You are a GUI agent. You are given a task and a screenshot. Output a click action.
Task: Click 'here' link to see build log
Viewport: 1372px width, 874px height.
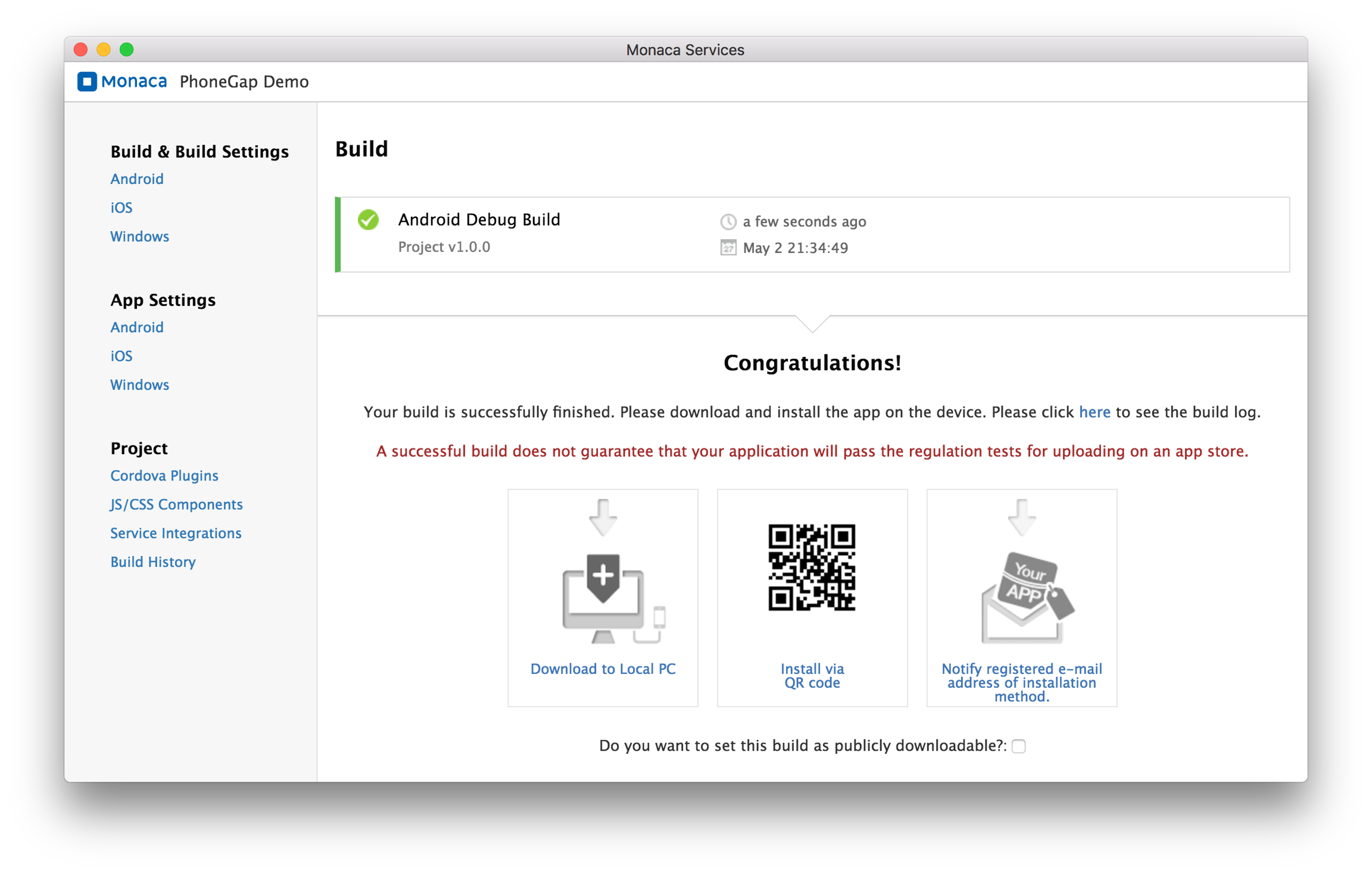pos(1094,412)
